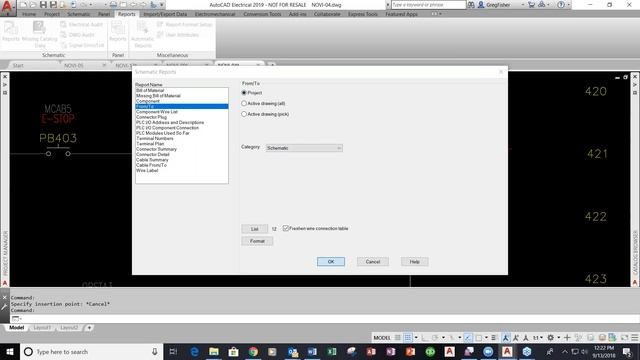The width and height of the screenshot is (640, 360).
Task: Click the Format button
Action: click(257, 241)
